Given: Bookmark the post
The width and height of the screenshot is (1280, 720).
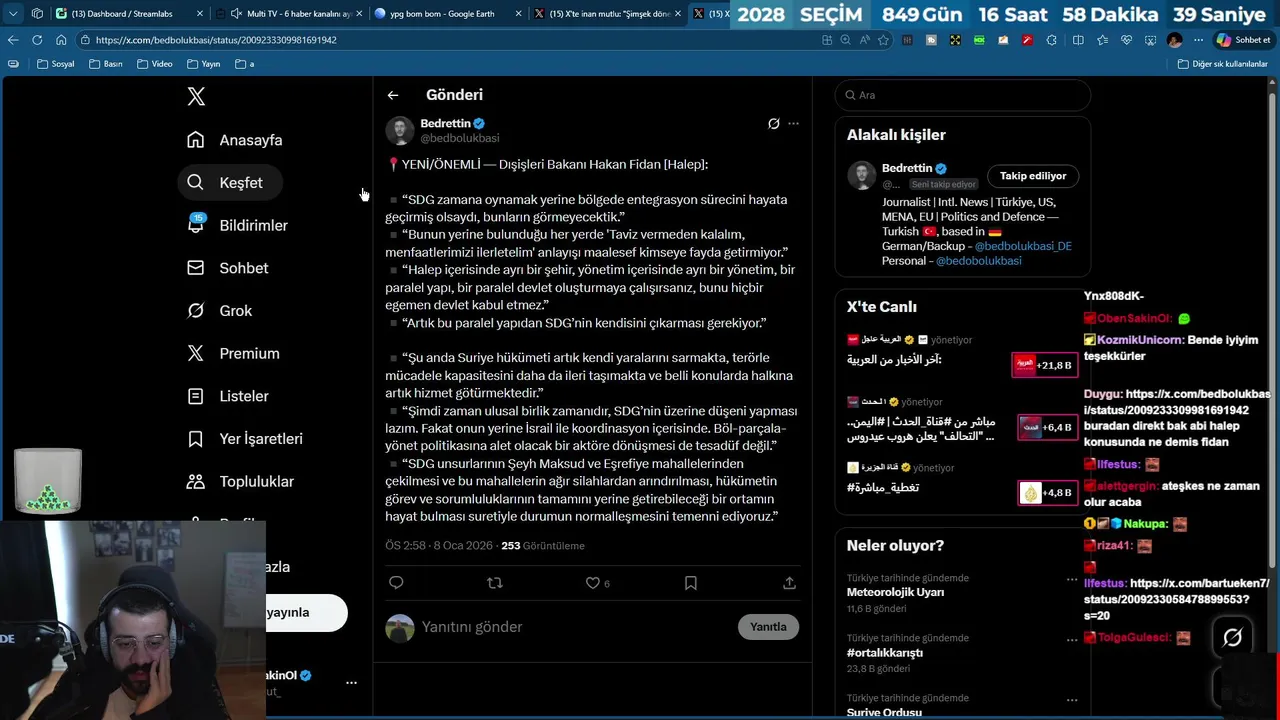Looking at the screenshot, I should [690, 583].
